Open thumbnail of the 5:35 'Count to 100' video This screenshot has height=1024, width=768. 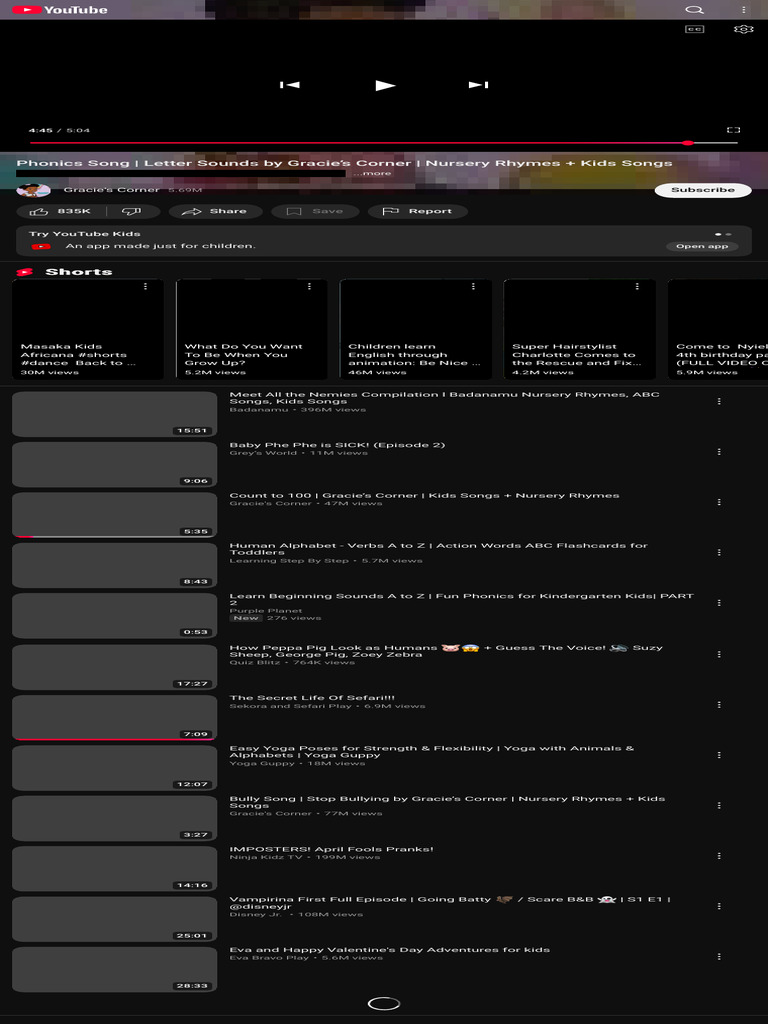[114, 515]
